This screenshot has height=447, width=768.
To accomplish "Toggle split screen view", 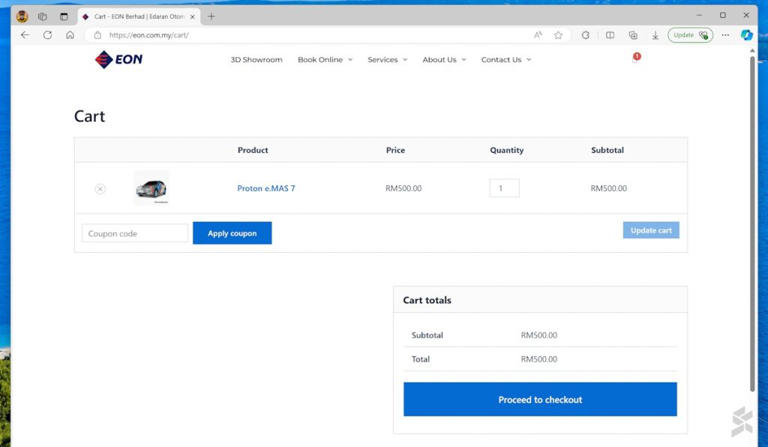I will pyautogui.click(x=610, y=35).
